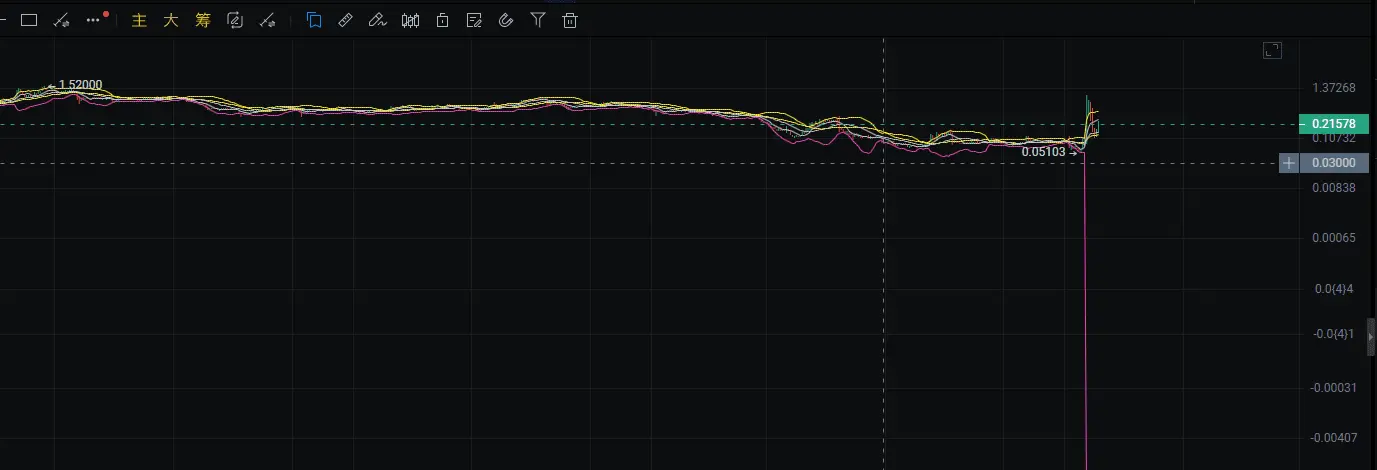Select the rectangle drawing tool

click(29, 20)
